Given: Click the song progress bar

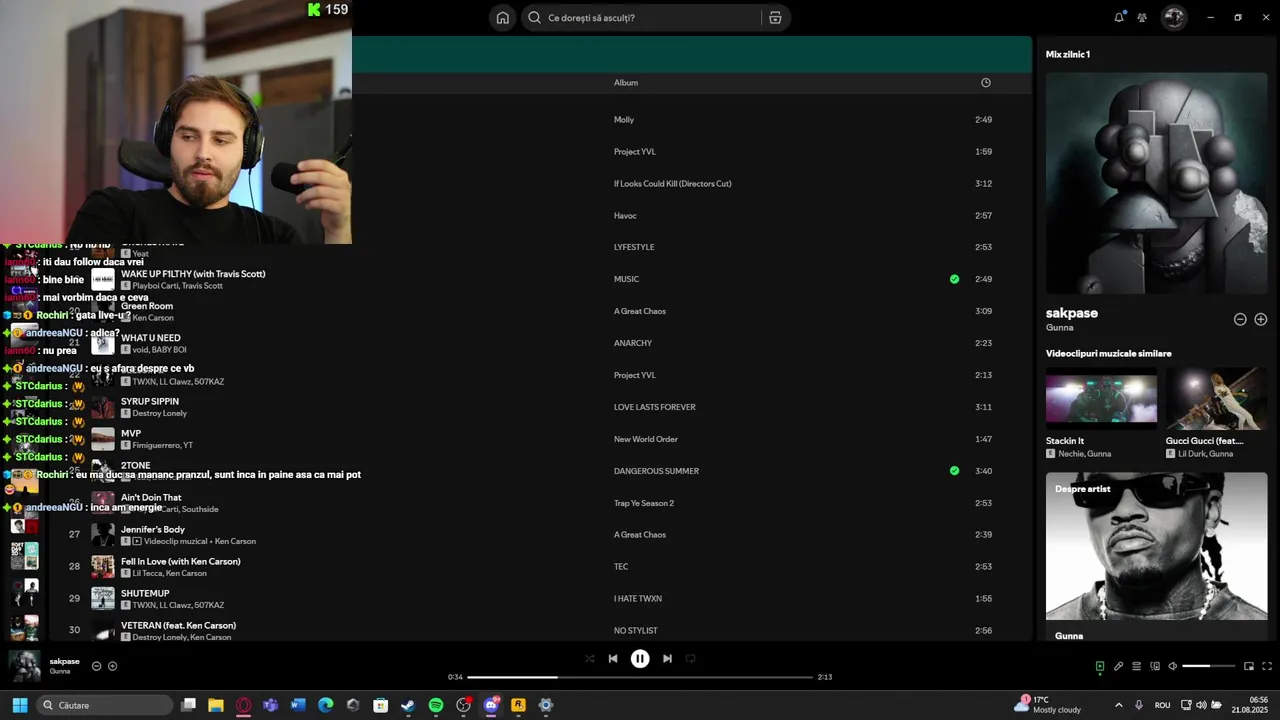Looking at the screenshot, I should pyautogui.click(x=640, y=677).
